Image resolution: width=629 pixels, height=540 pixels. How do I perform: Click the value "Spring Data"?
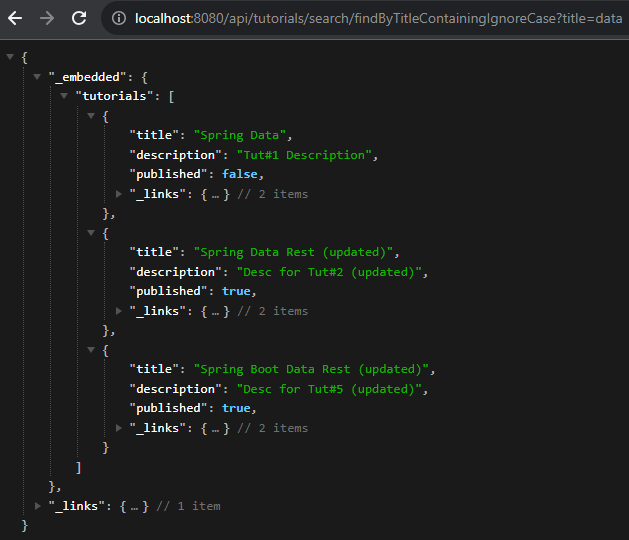pyautogui.click(x=240, y=136)
